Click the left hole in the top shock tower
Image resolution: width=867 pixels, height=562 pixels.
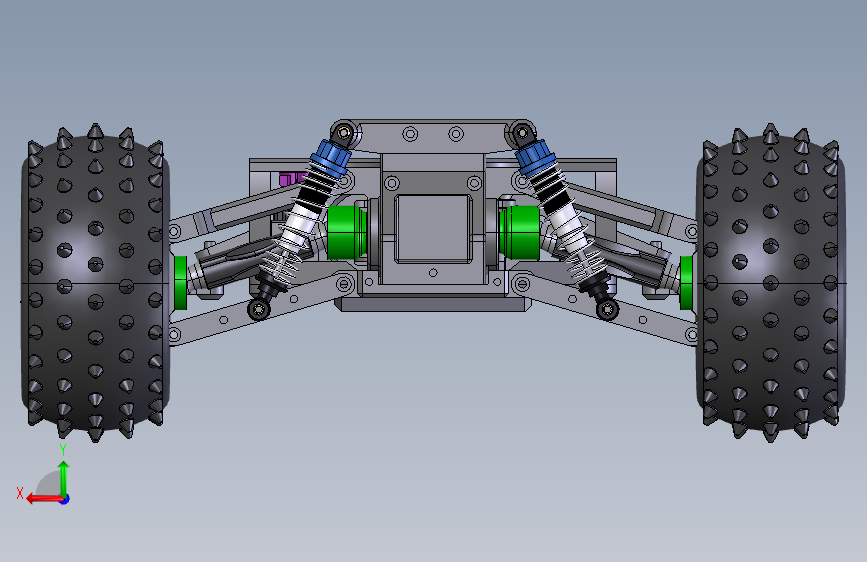point(410,134)
